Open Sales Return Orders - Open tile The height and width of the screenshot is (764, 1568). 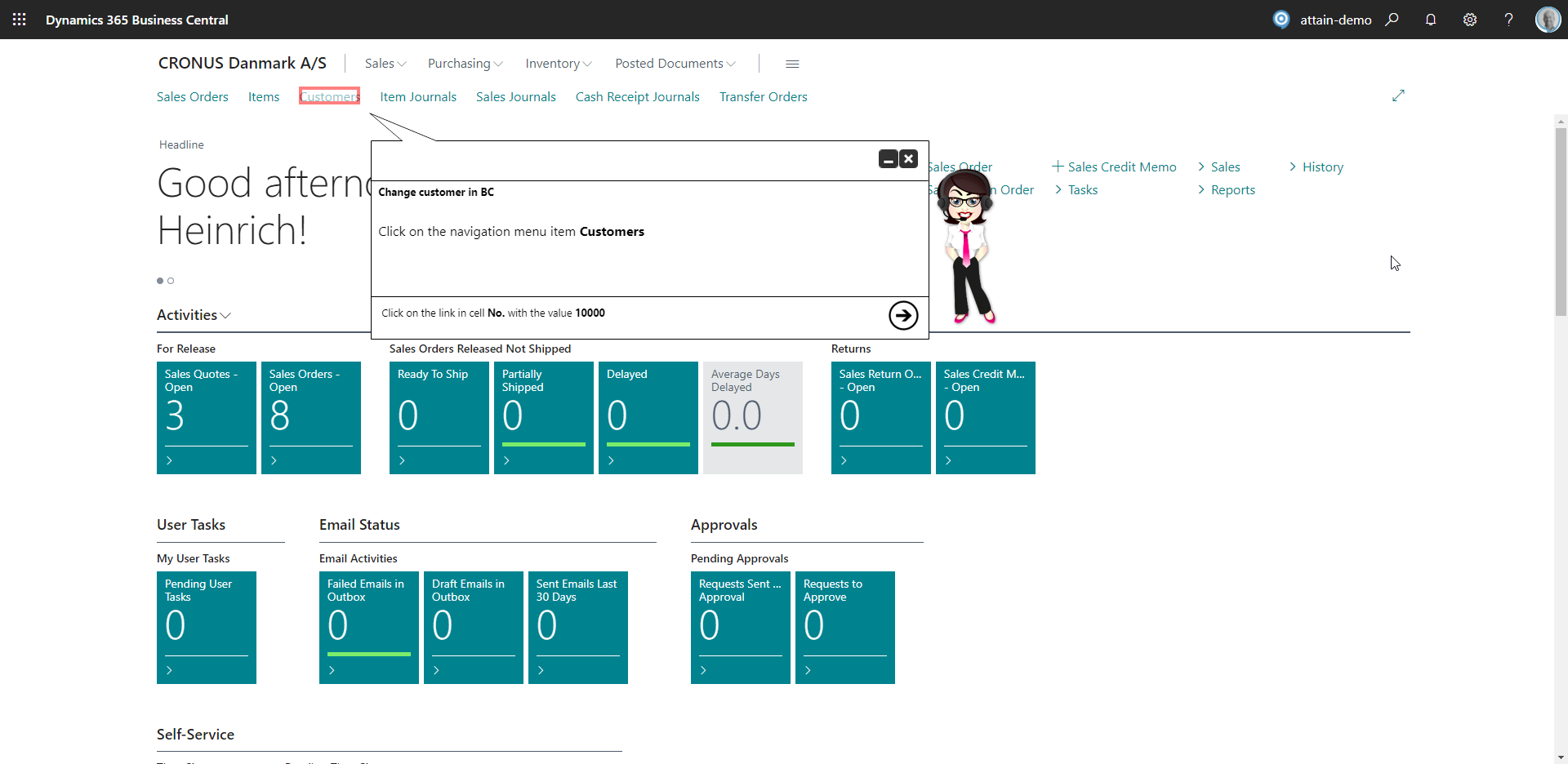pyautogui.click(x=881, y=418)
